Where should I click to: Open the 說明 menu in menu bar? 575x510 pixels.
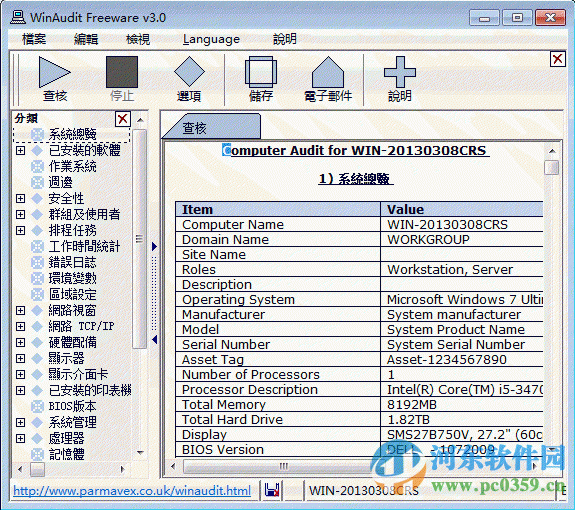point(285,39)
